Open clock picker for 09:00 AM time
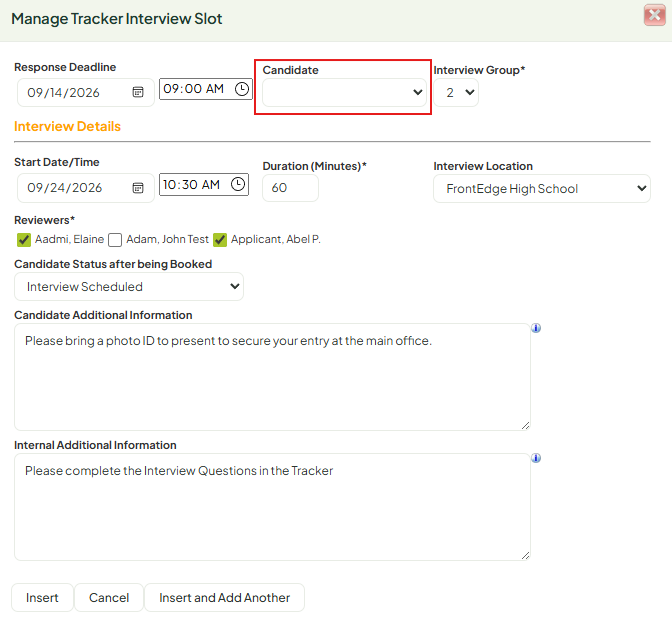This screenshot has width=672, height=617. 242,89
